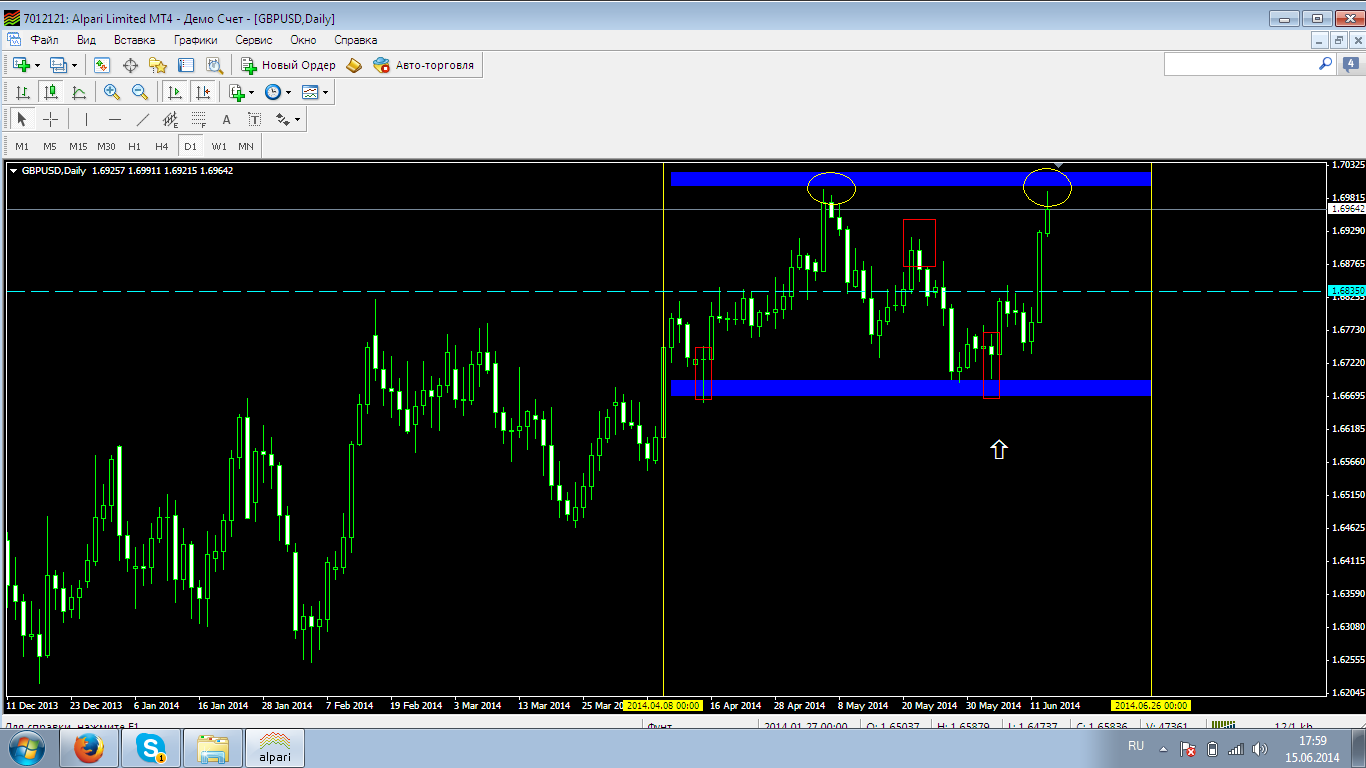Select the Horizontal Line tool
This screenshot has height=768, width=1366.
tap(114, 119)
